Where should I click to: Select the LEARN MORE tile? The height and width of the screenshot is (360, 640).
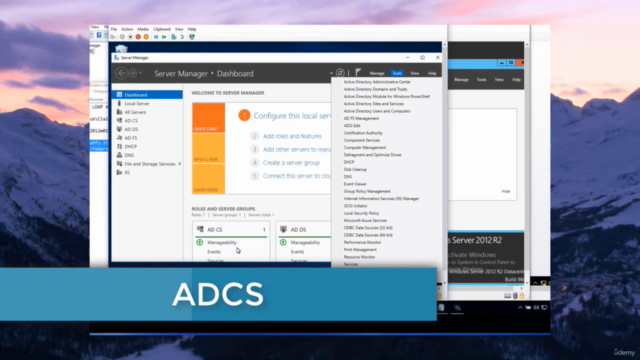[x=209, y=179]
